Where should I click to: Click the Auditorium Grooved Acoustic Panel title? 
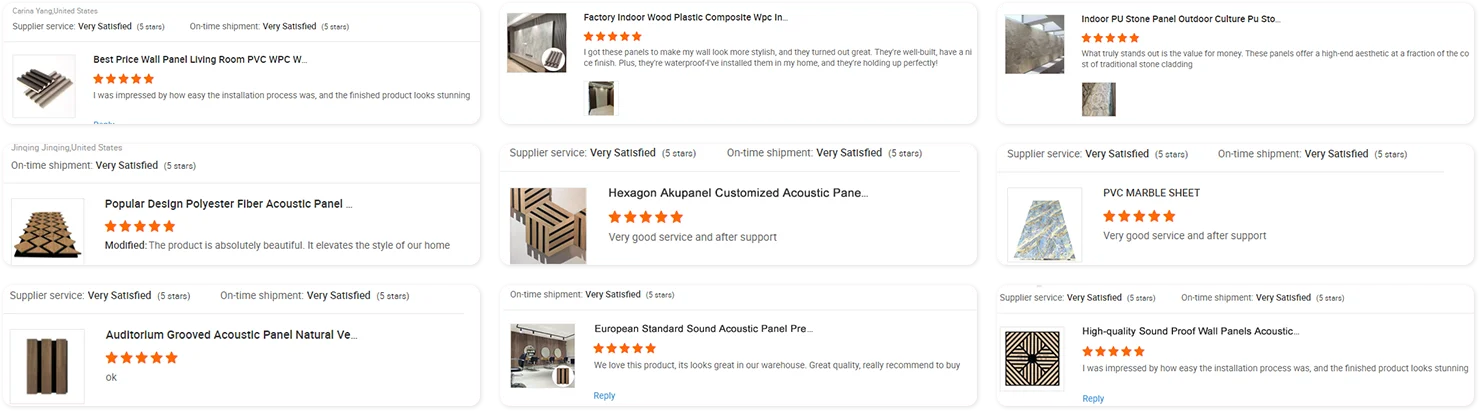231,335
